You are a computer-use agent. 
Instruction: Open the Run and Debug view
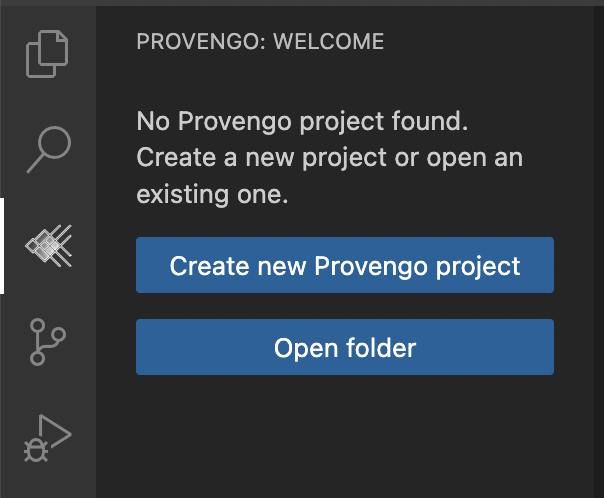[48, 437]
